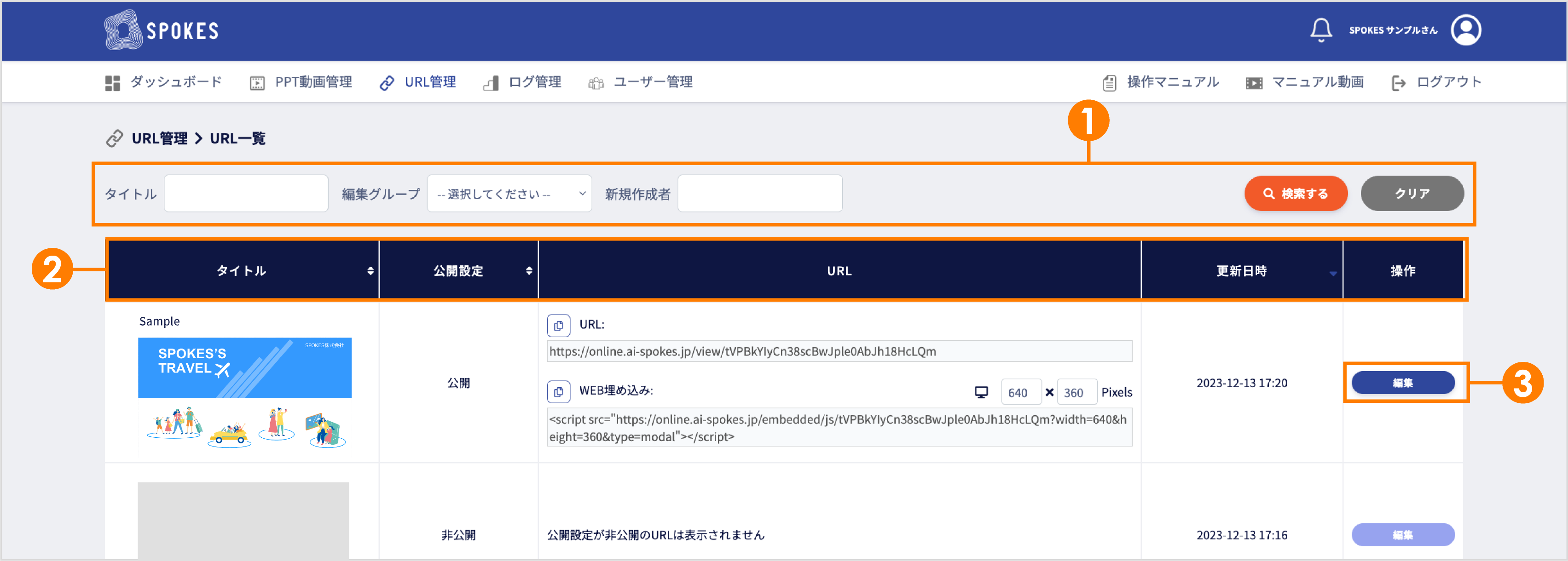Click SPOKES サンプルさん user name
The height and width of the screenshot is (561, 1568).
[1393, 30]
